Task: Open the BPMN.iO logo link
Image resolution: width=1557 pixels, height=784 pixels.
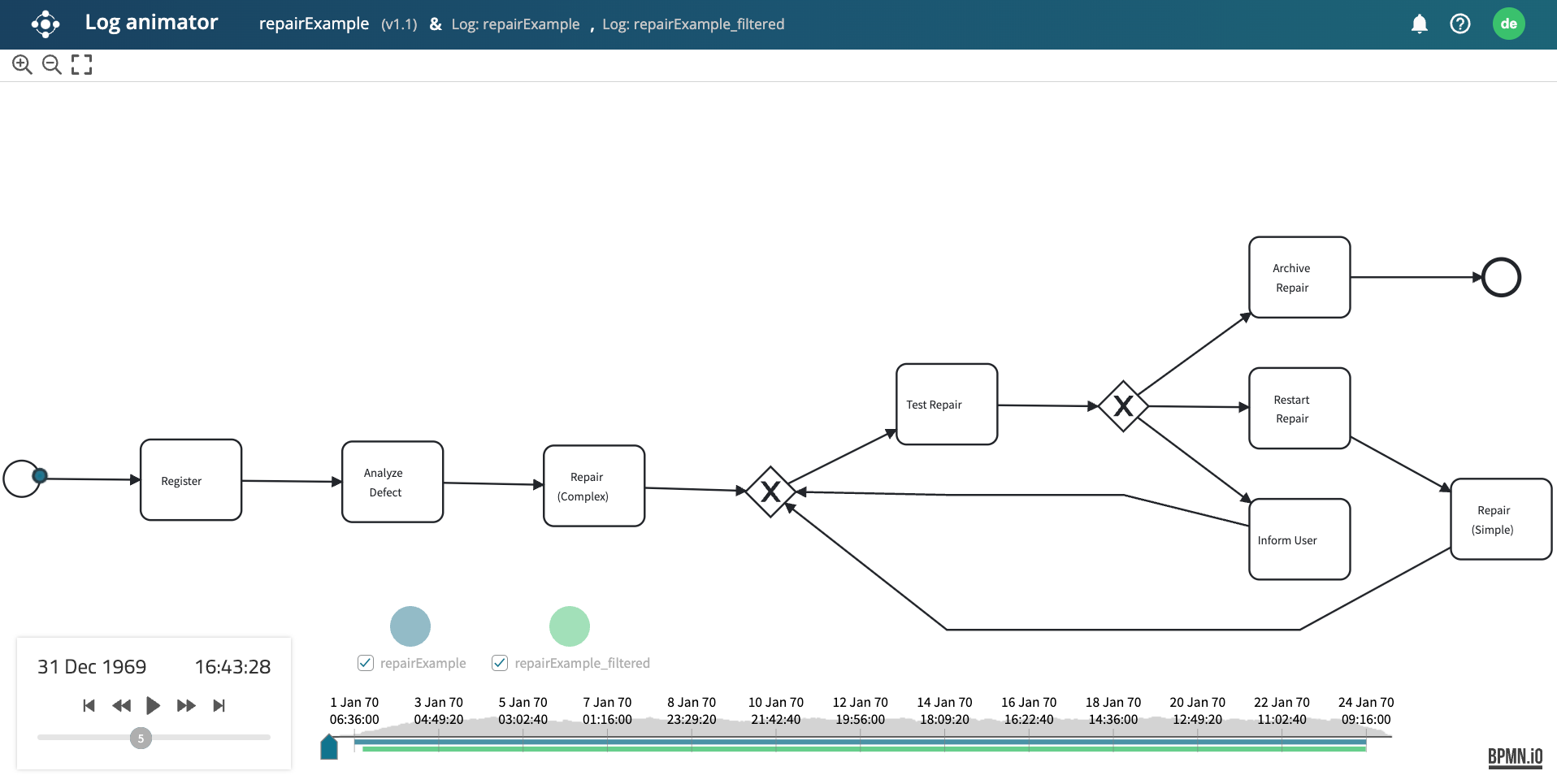Action: (x=1515, y=757)
